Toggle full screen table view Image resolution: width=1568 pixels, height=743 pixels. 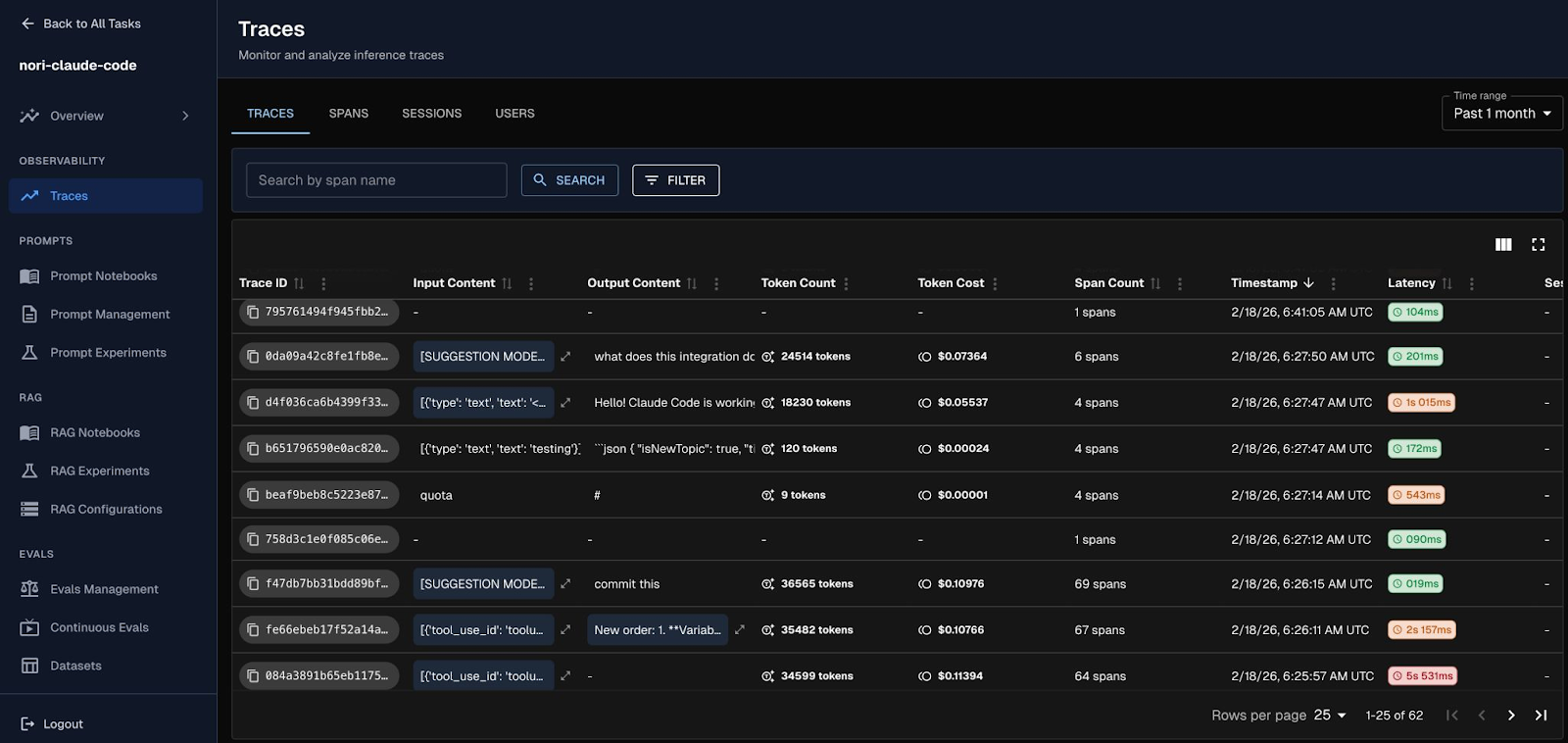(1539, 245)
